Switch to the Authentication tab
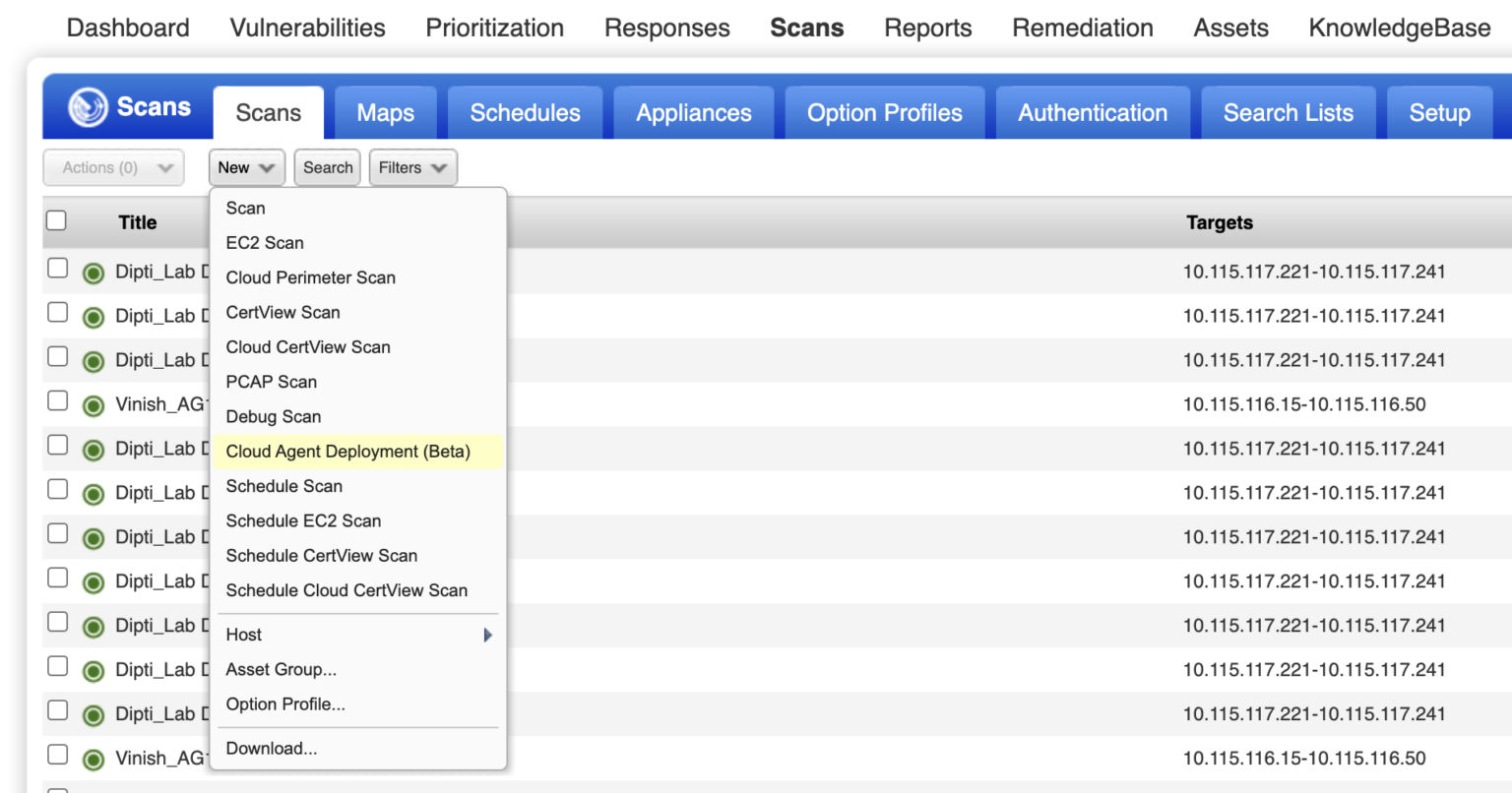1512x793 pixels. pos(1093,112)
